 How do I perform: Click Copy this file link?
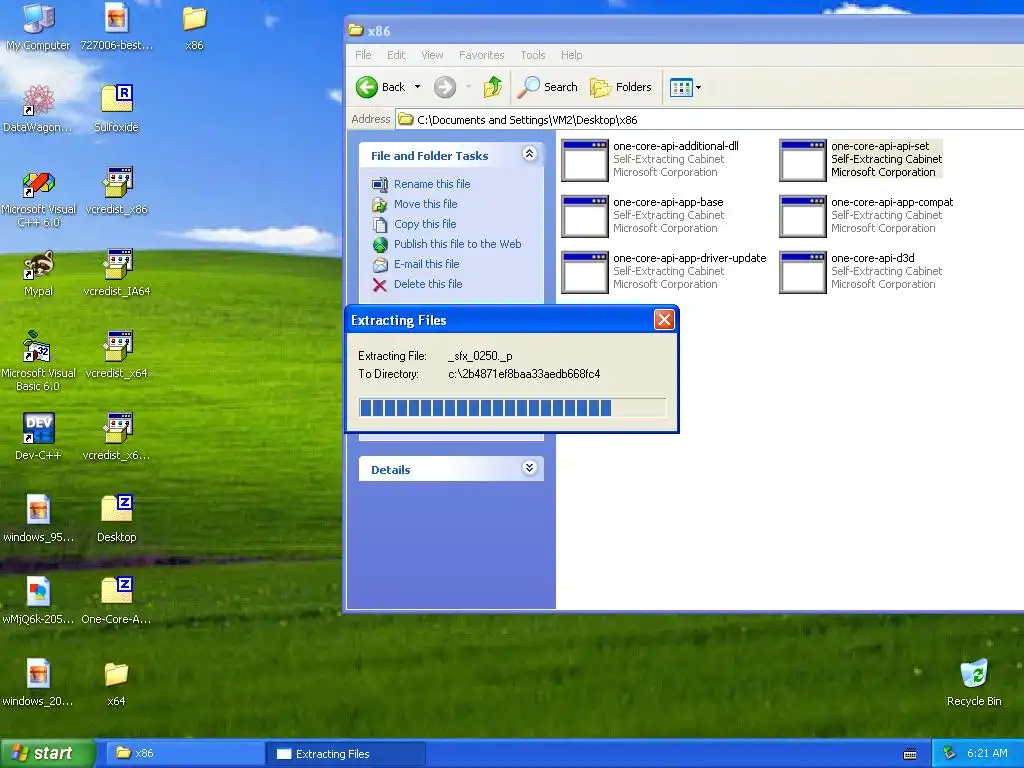pyautogui.click(x=424, y=224)
